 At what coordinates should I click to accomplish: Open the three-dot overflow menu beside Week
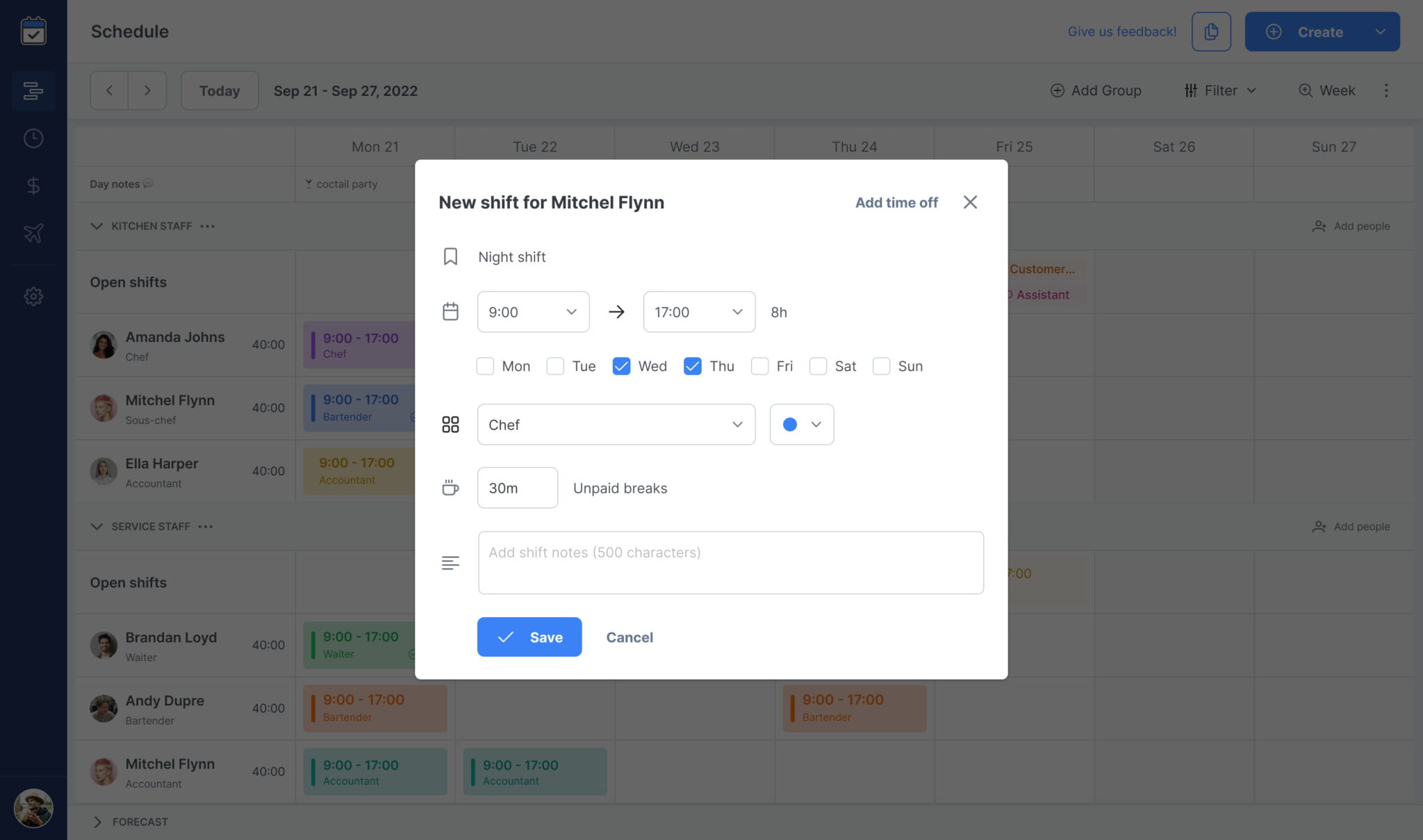click(x=1386, y=90)
